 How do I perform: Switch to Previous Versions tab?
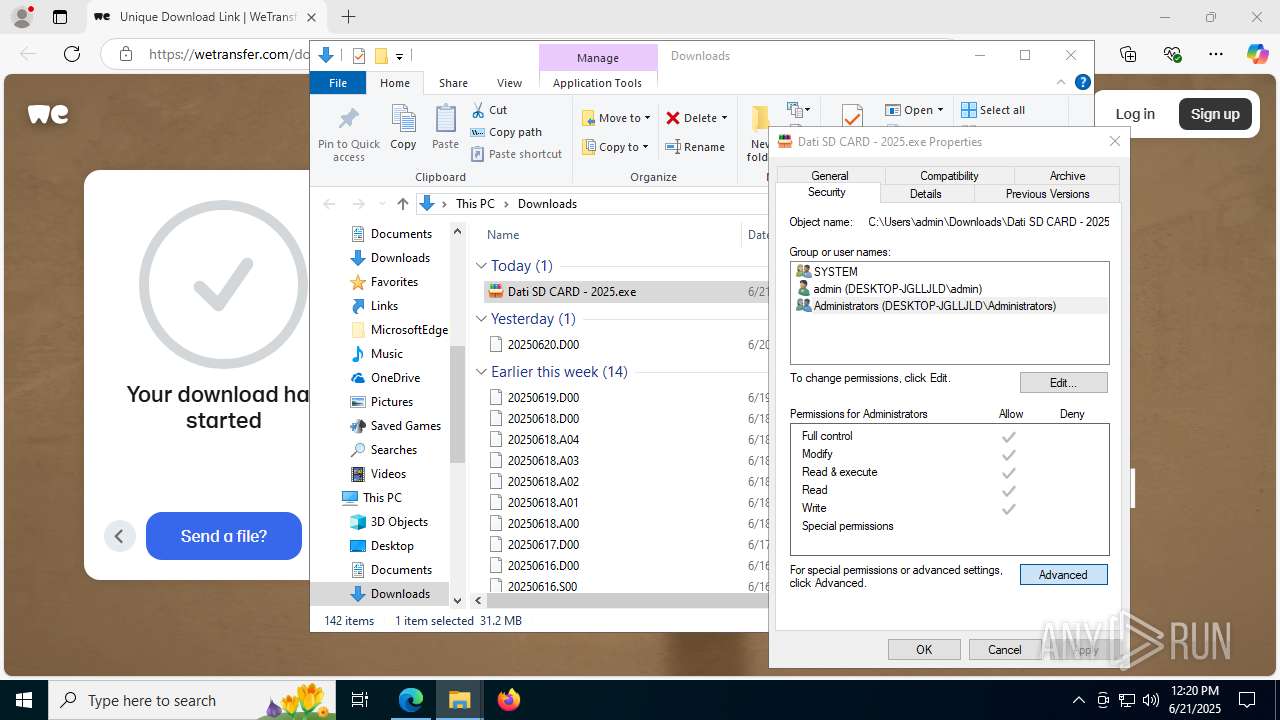[1047, 194]
